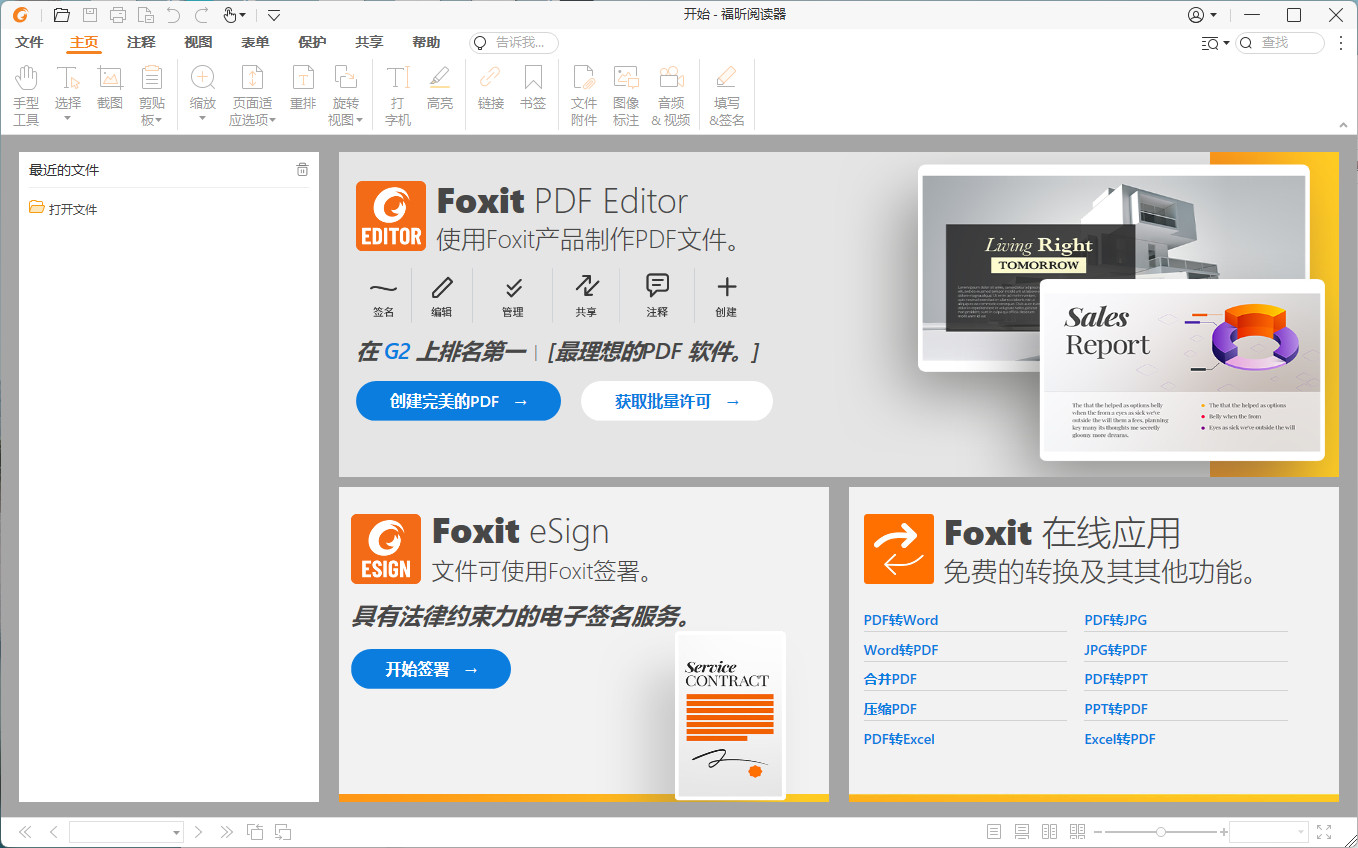Switch to facing pages view mode
Screen dimensions: 1358x848
pos(1050,832)
